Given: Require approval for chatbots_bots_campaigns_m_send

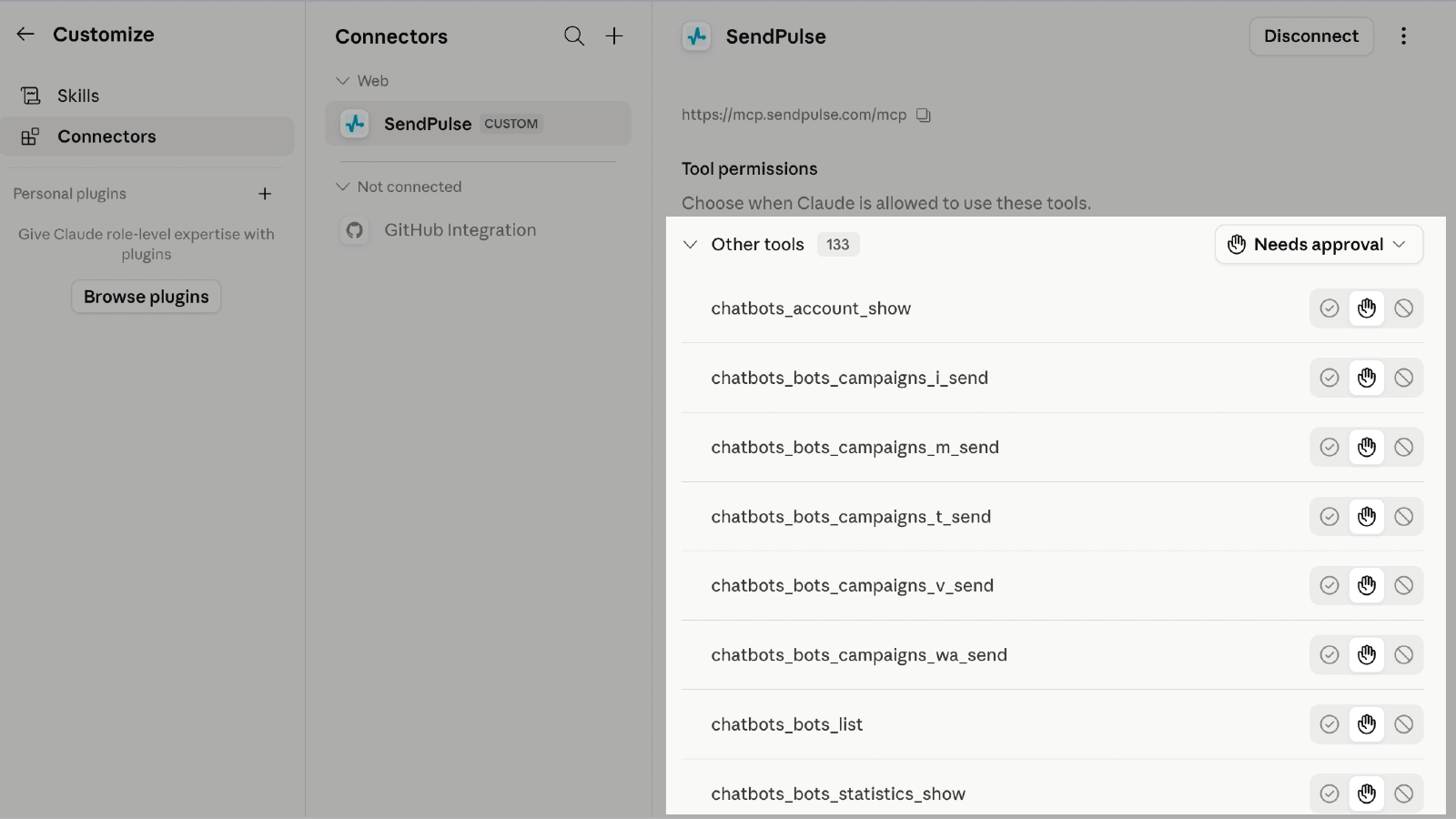Looking at the screenshot, I should [1367, 447].
